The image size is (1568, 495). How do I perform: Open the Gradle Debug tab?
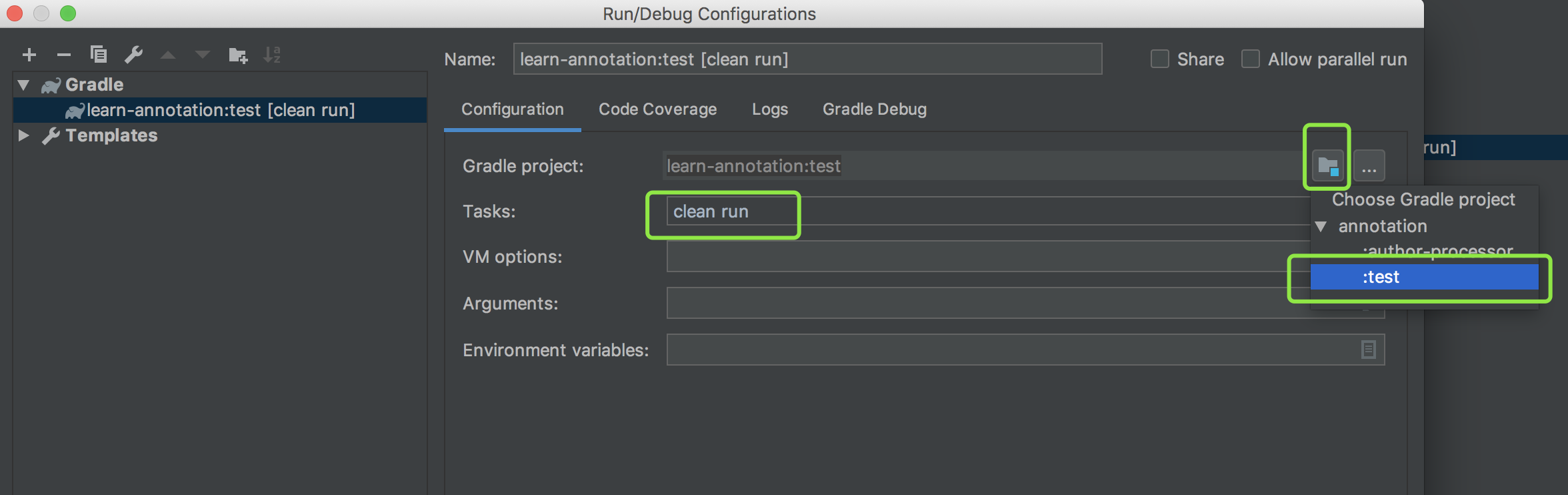[874, 109]
